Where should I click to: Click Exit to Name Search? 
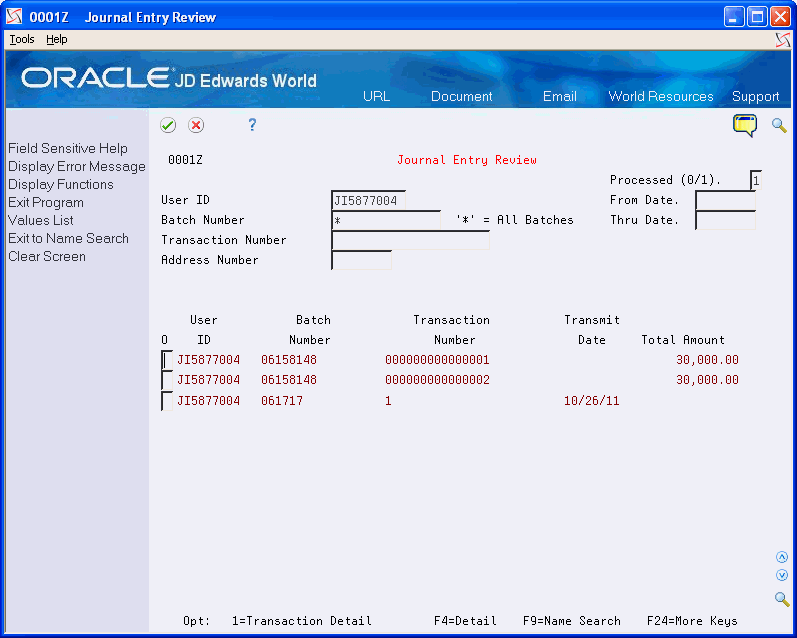[x=68, y=238]
